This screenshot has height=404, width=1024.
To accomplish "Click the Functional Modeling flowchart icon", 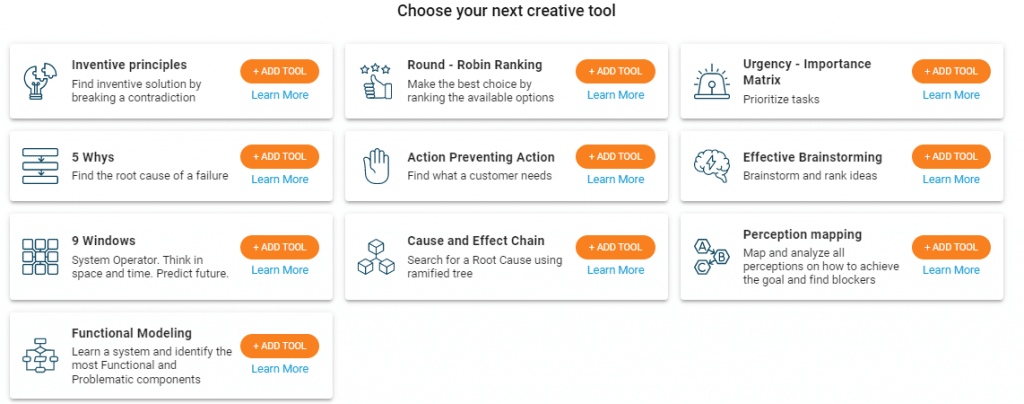I will point(40,355).
